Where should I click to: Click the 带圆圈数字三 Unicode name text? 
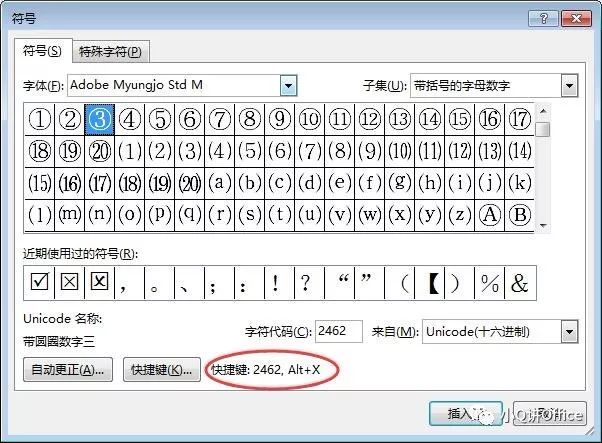59,342
